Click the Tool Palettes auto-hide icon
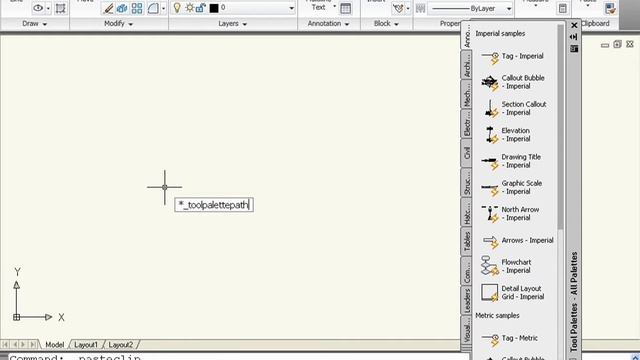The image size is (640, 360). point(574,37)
